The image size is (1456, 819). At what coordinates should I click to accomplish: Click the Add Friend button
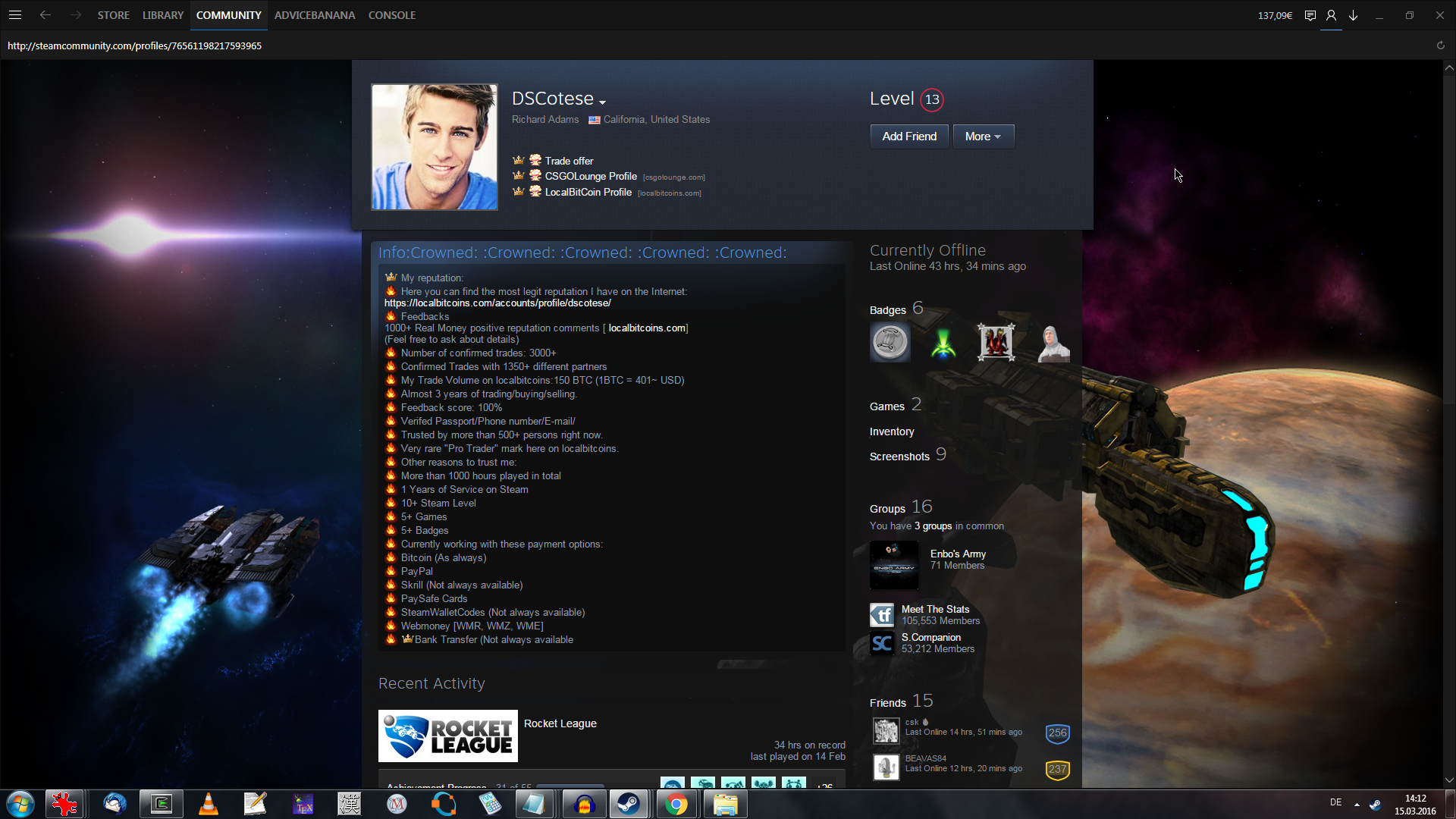[x=908, y=136]
